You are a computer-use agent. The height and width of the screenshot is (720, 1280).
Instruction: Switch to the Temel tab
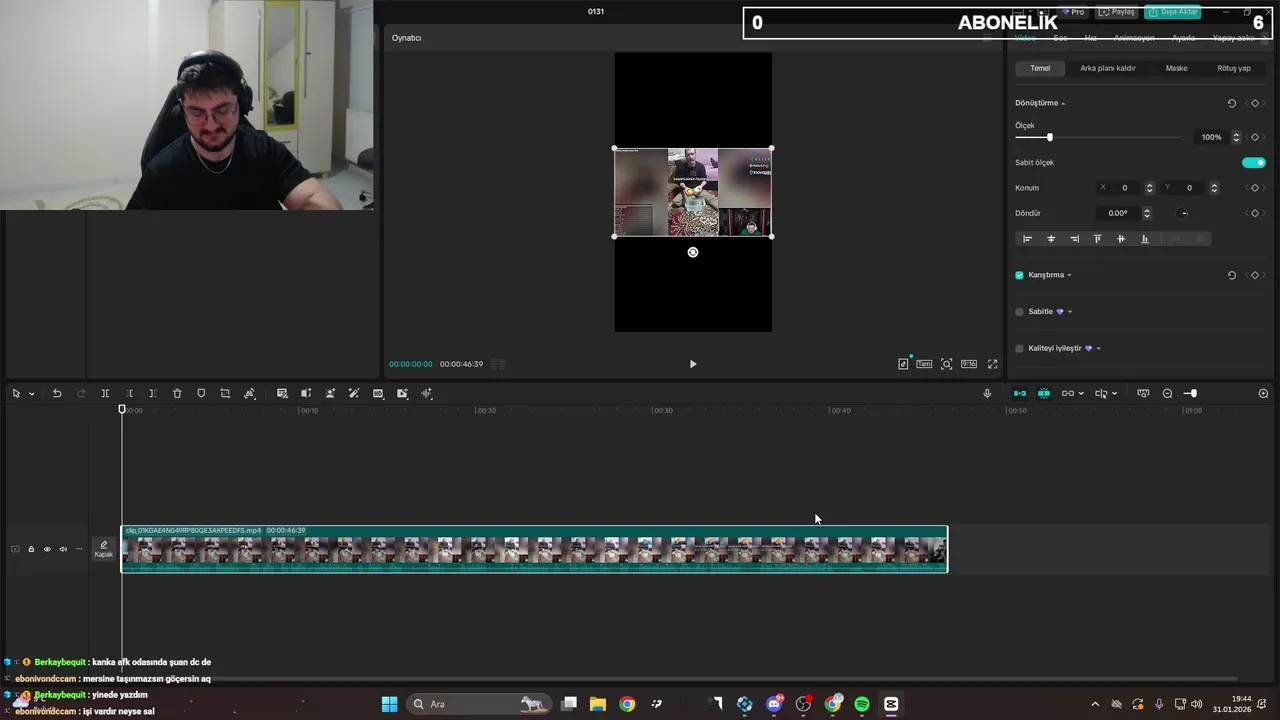point(1040,68)
